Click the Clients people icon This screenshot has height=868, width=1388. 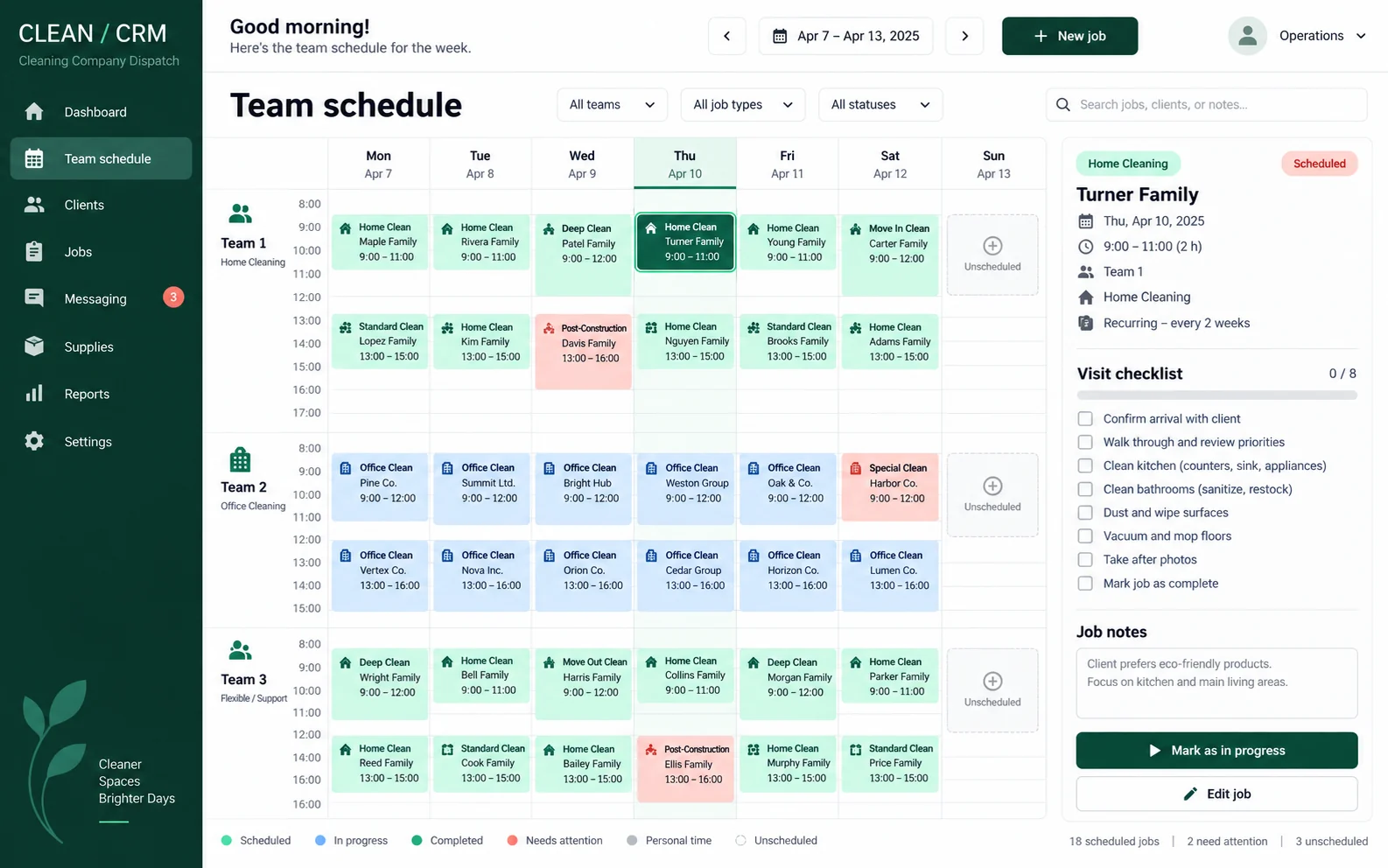tap(34, 205)
